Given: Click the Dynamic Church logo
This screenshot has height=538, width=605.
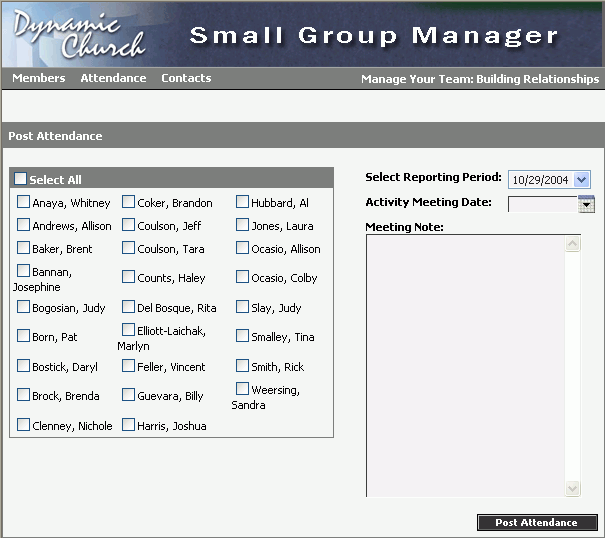Looking at the screenshot, I should pyautogui.click(x=78, y=35).
